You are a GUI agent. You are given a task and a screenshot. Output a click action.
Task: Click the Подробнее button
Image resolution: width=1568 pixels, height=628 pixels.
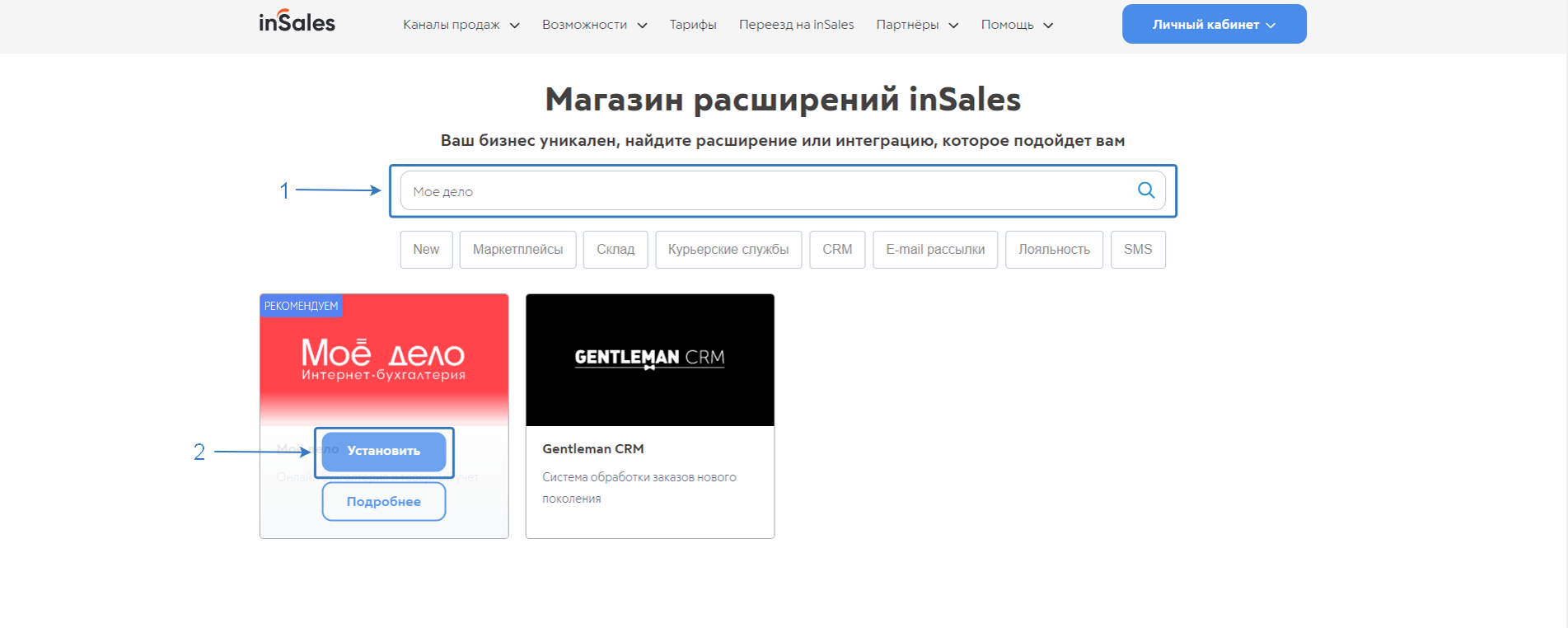[384, 501]
